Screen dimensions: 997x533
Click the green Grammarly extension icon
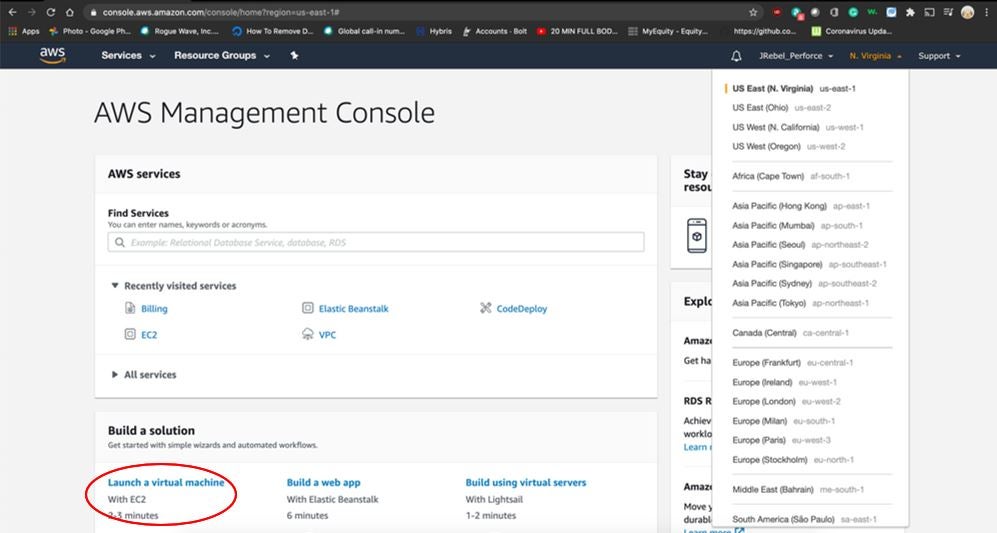click(x=853, y=12)
